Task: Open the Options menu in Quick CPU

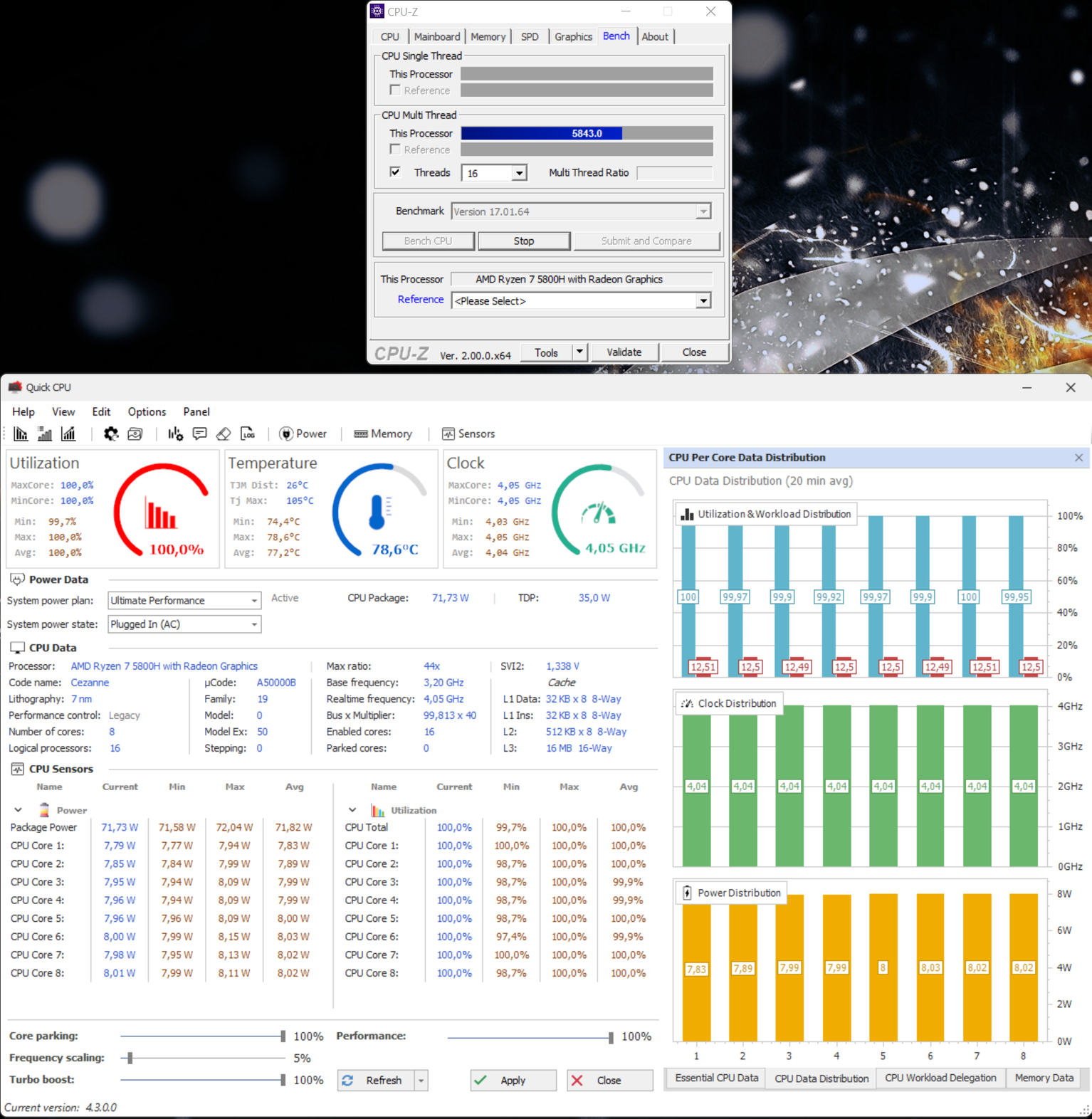Action: (147, 411)
